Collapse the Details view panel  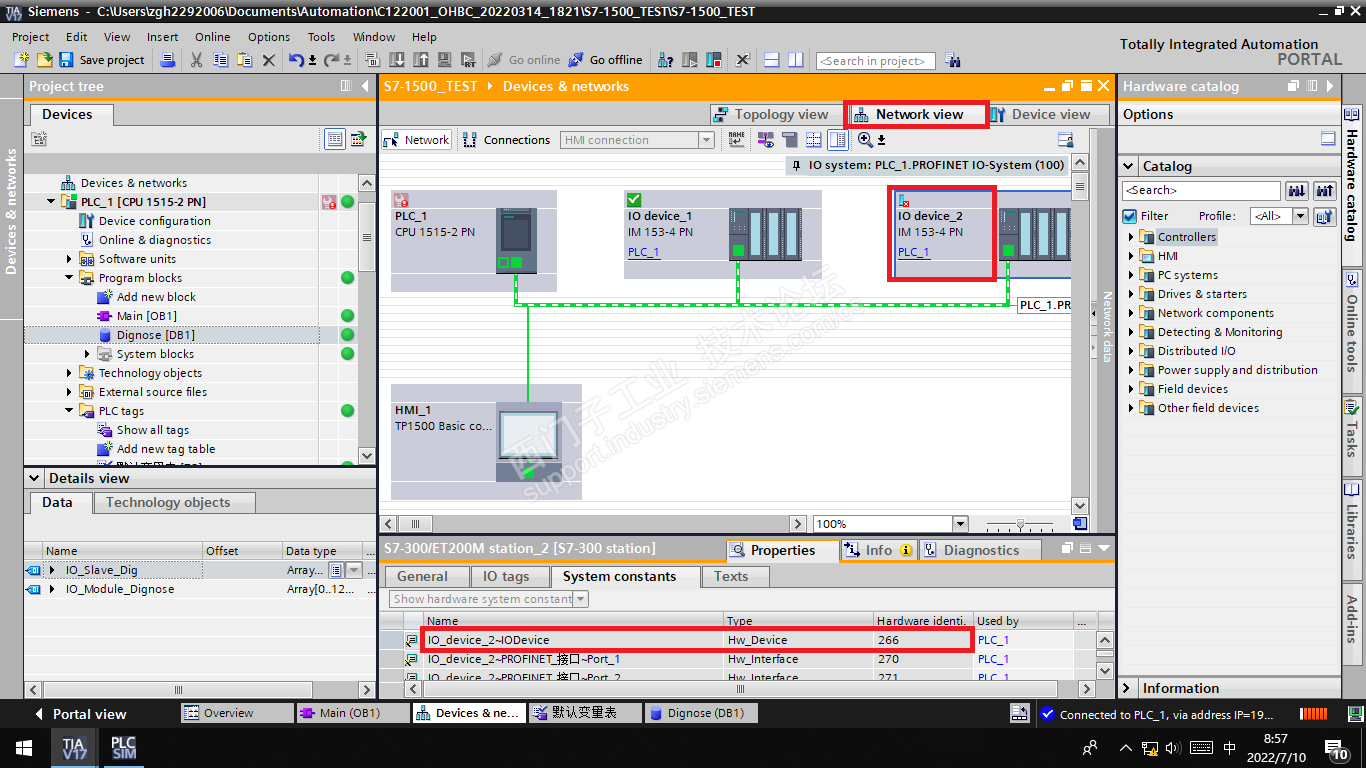click(35, 478)
